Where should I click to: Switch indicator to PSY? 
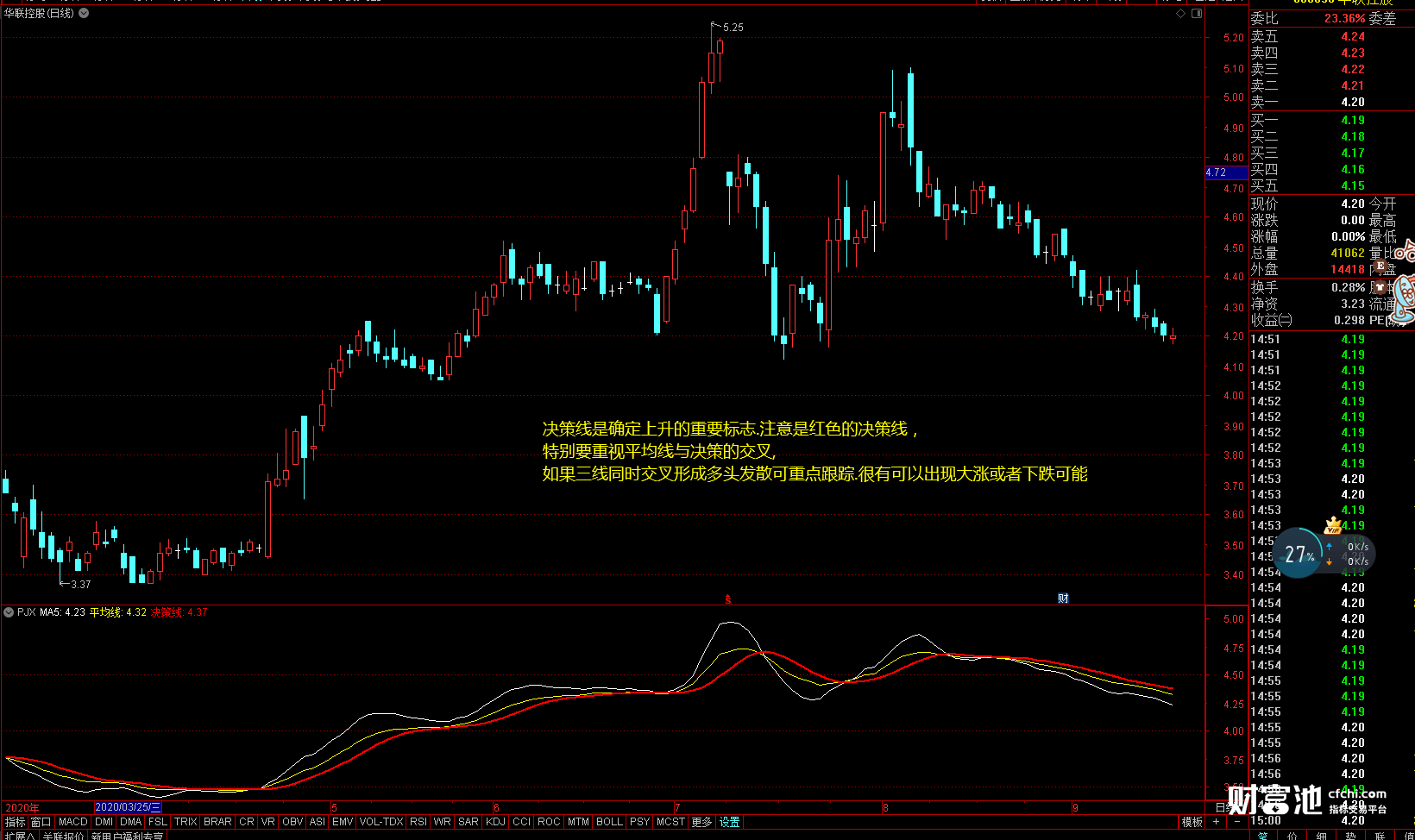tap(639, 822)
